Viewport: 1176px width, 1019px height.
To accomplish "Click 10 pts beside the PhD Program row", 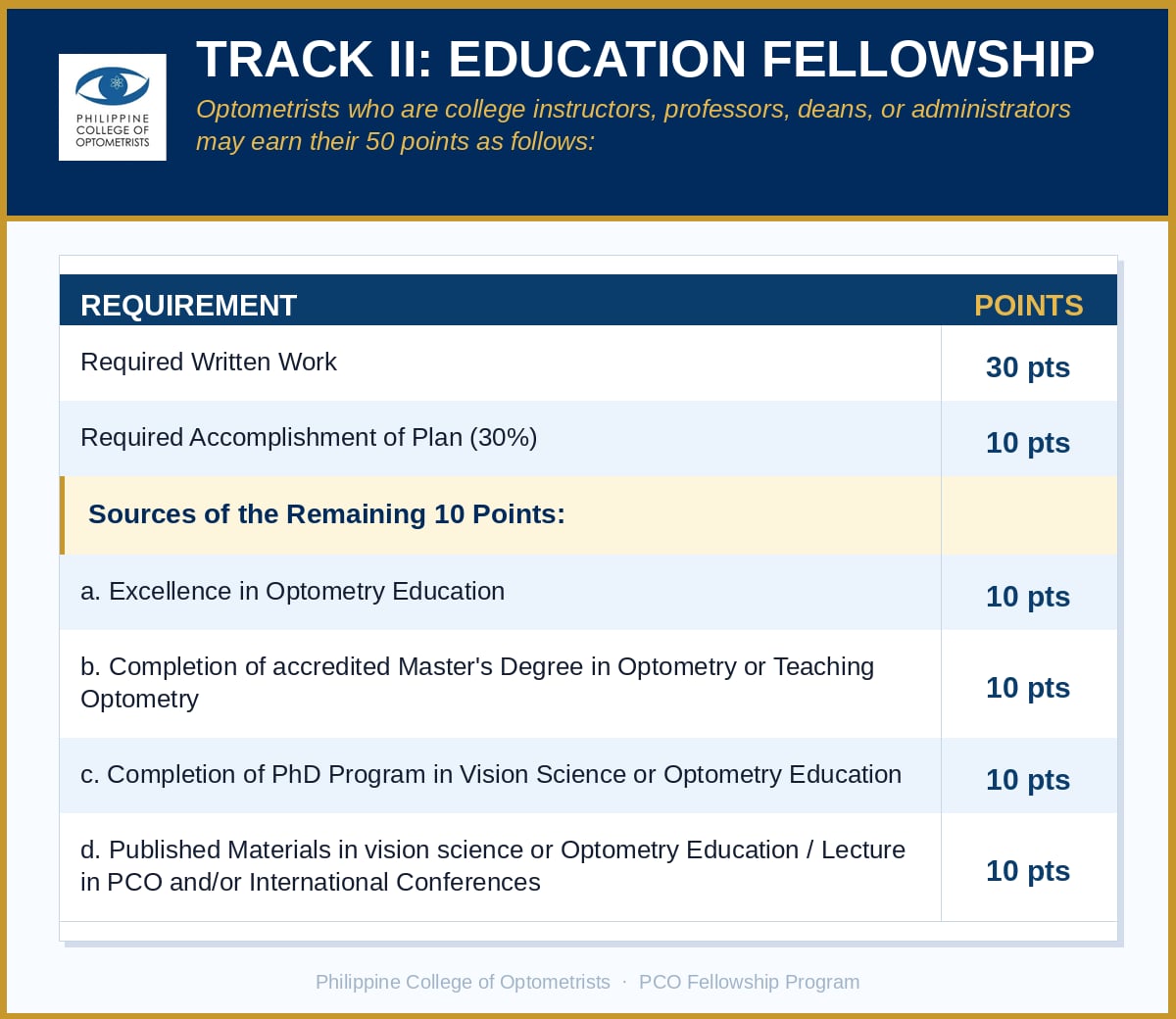I will click(1028, 780).
